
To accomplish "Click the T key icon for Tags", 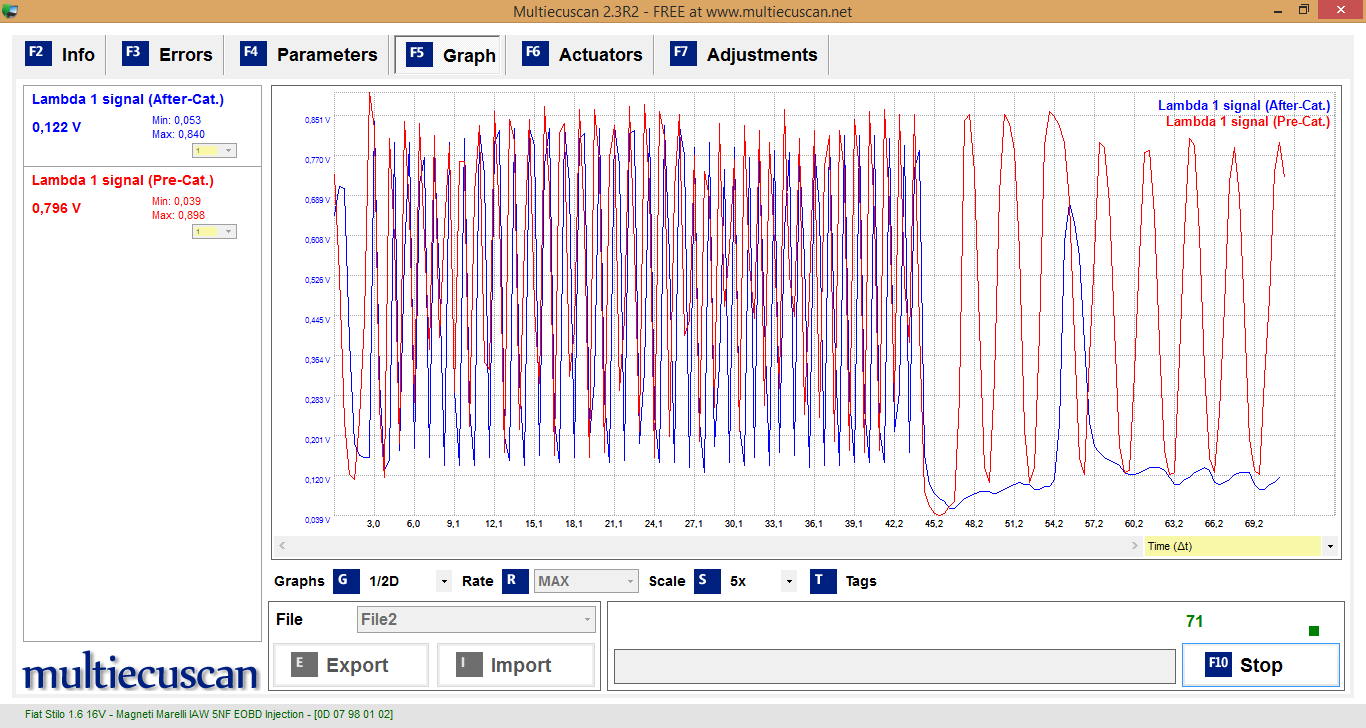I will pos(823,581).
